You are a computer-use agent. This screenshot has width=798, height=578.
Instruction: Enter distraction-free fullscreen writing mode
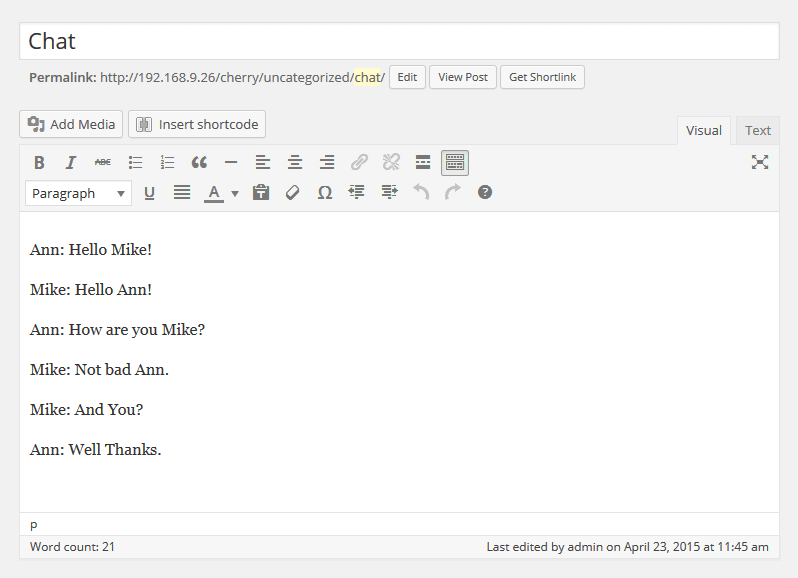pos(760,162)
